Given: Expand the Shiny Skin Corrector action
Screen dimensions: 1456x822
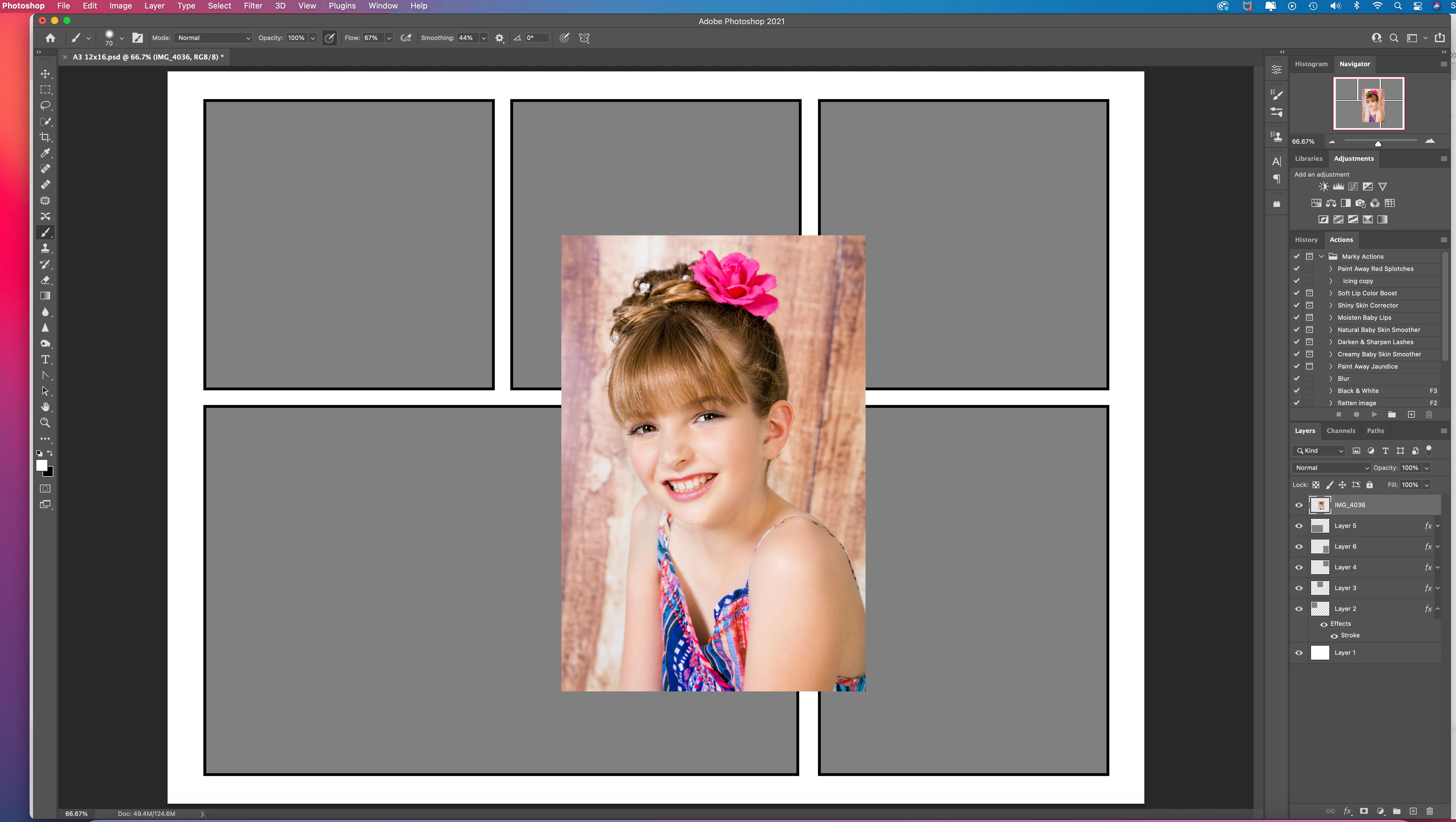Looking at the screenshot, I should pyautogui.click(x=1331, y=306).
